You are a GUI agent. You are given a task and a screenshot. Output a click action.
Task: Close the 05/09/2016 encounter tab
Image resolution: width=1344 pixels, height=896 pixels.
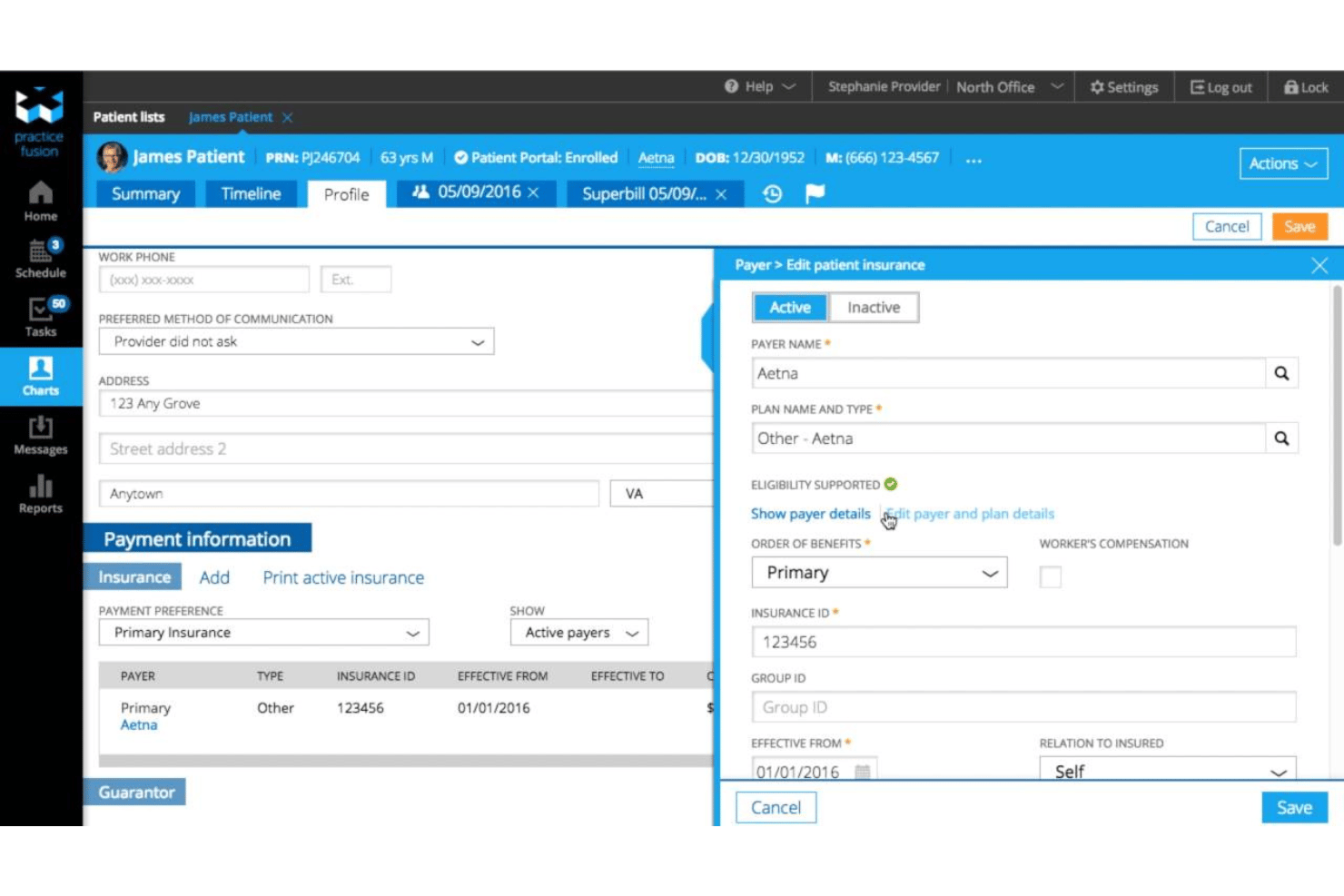pyautogui.click(x=534, y=192)
